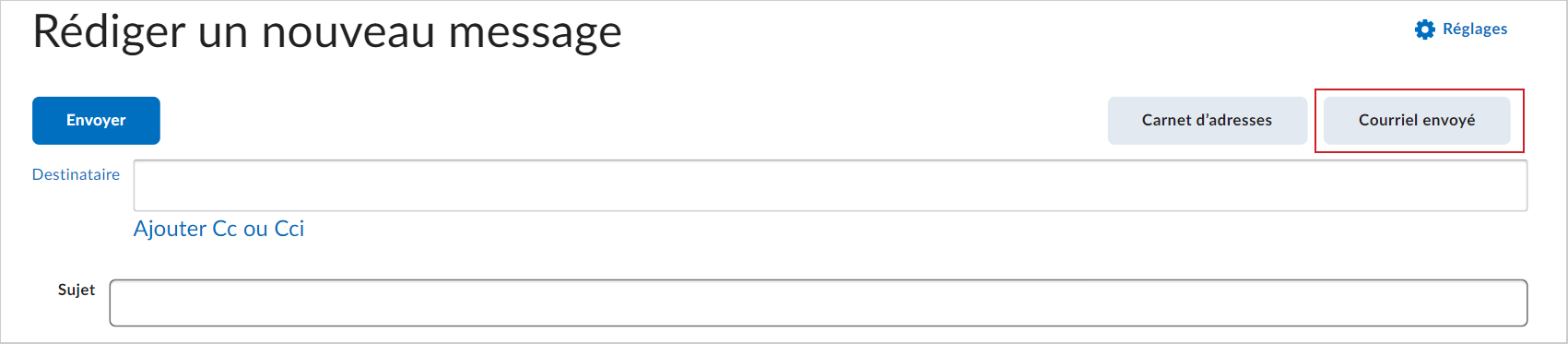Click the Rédiger un nouveau message heading

[x=327, y=32]
